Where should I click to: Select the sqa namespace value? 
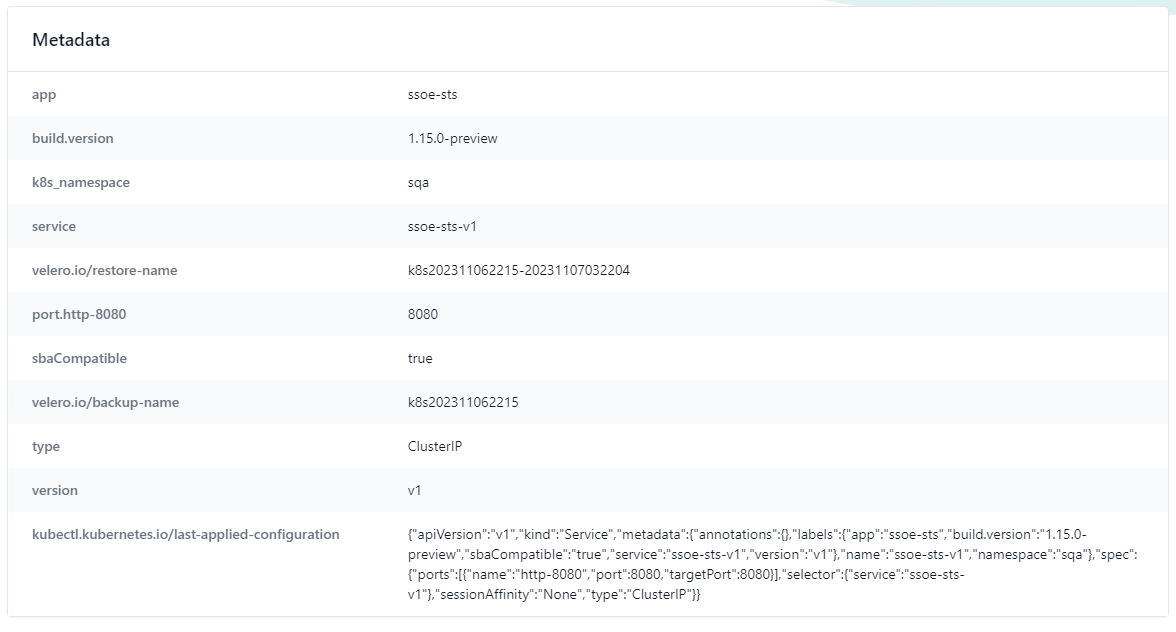point(418,182)
